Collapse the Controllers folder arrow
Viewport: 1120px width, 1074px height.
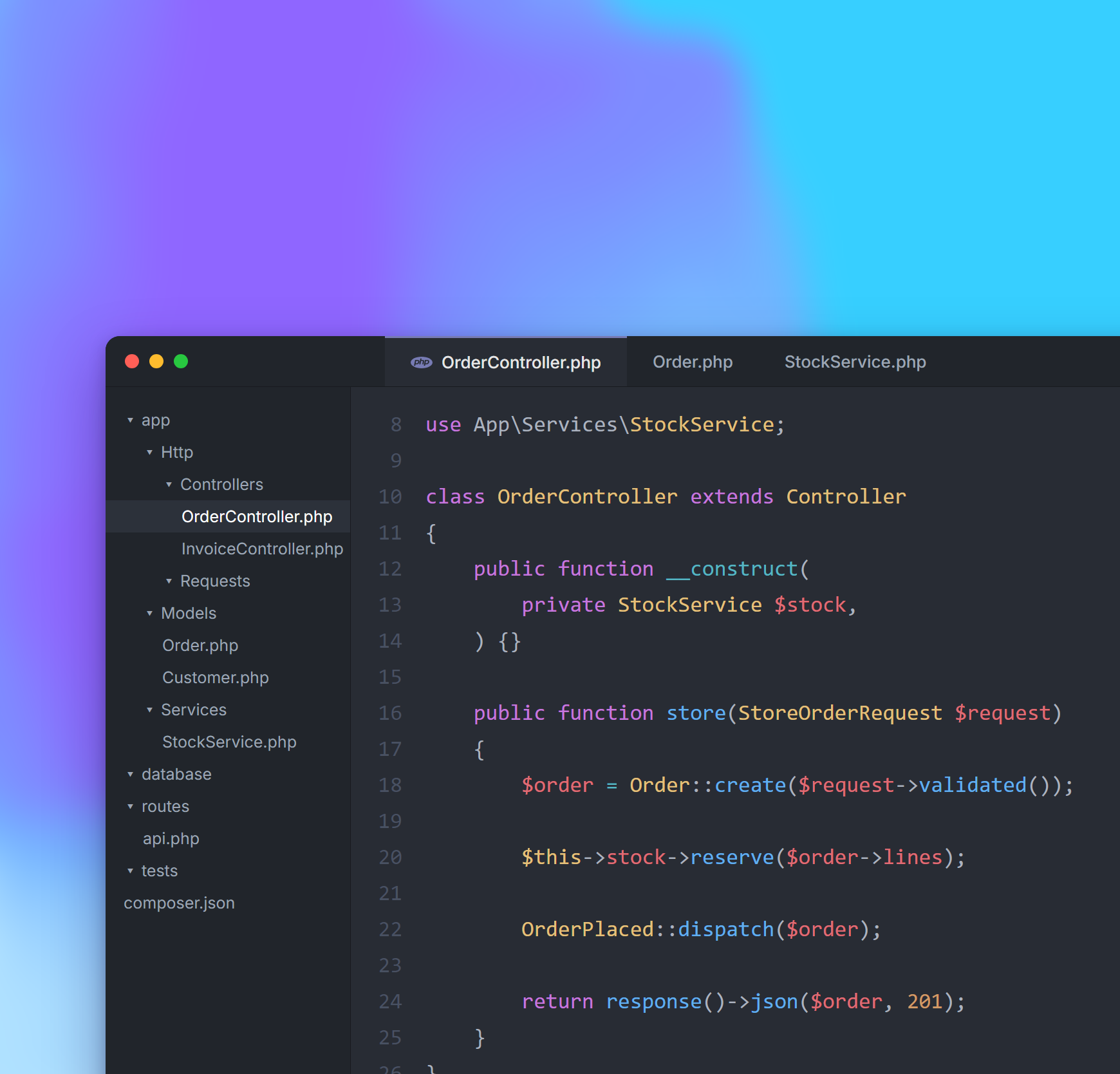tap(169, 485)
